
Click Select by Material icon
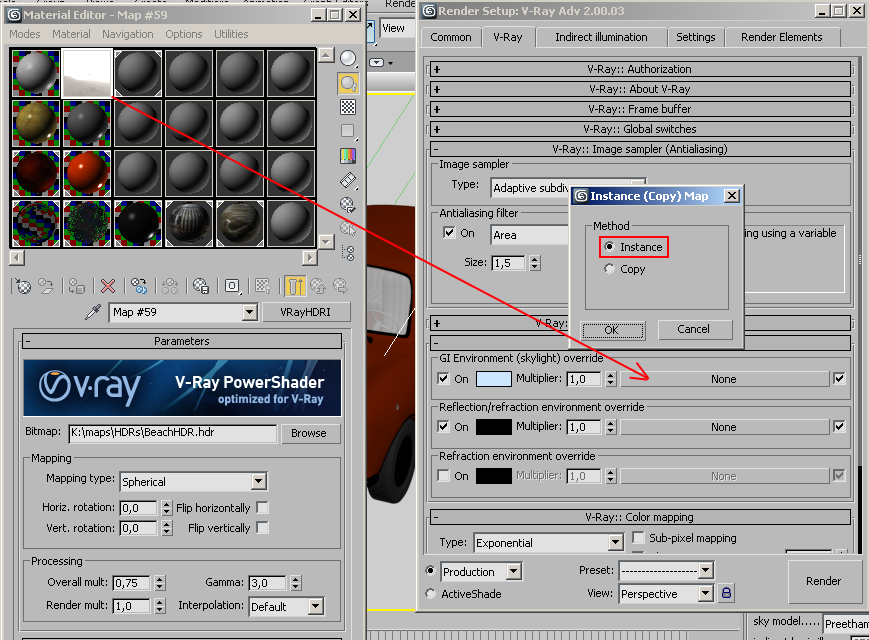click(x=348, y=229)
